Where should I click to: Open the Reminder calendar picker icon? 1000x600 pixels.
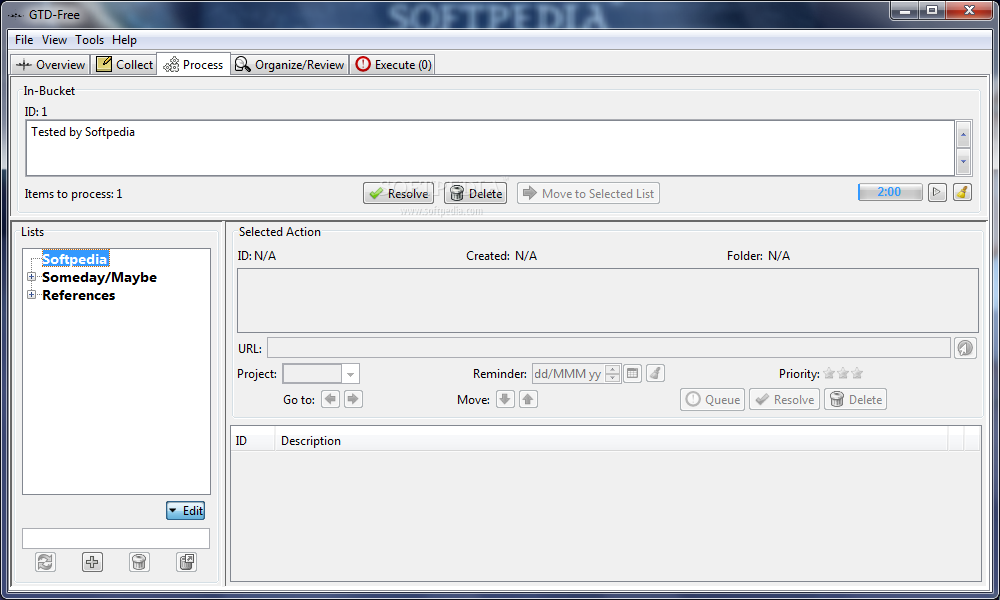click(x=632, y=373)
